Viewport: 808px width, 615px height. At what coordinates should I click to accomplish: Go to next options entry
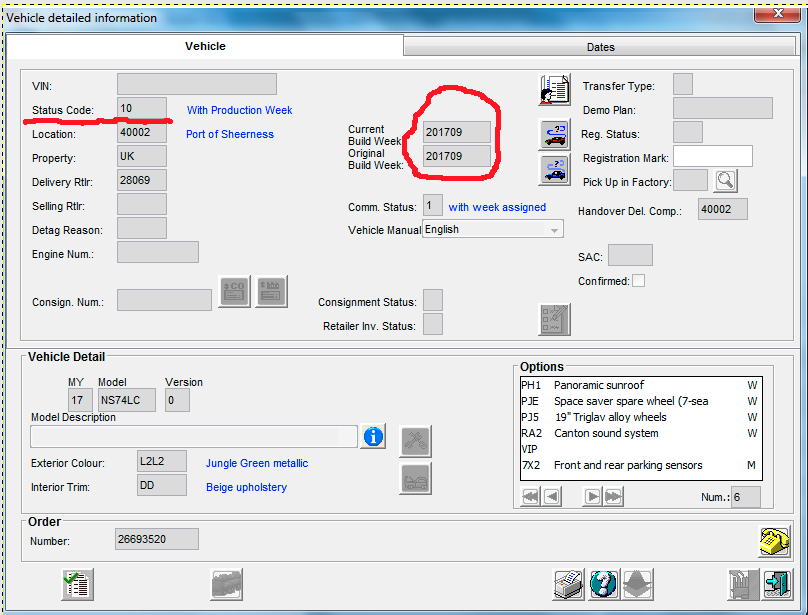point(592,497)
